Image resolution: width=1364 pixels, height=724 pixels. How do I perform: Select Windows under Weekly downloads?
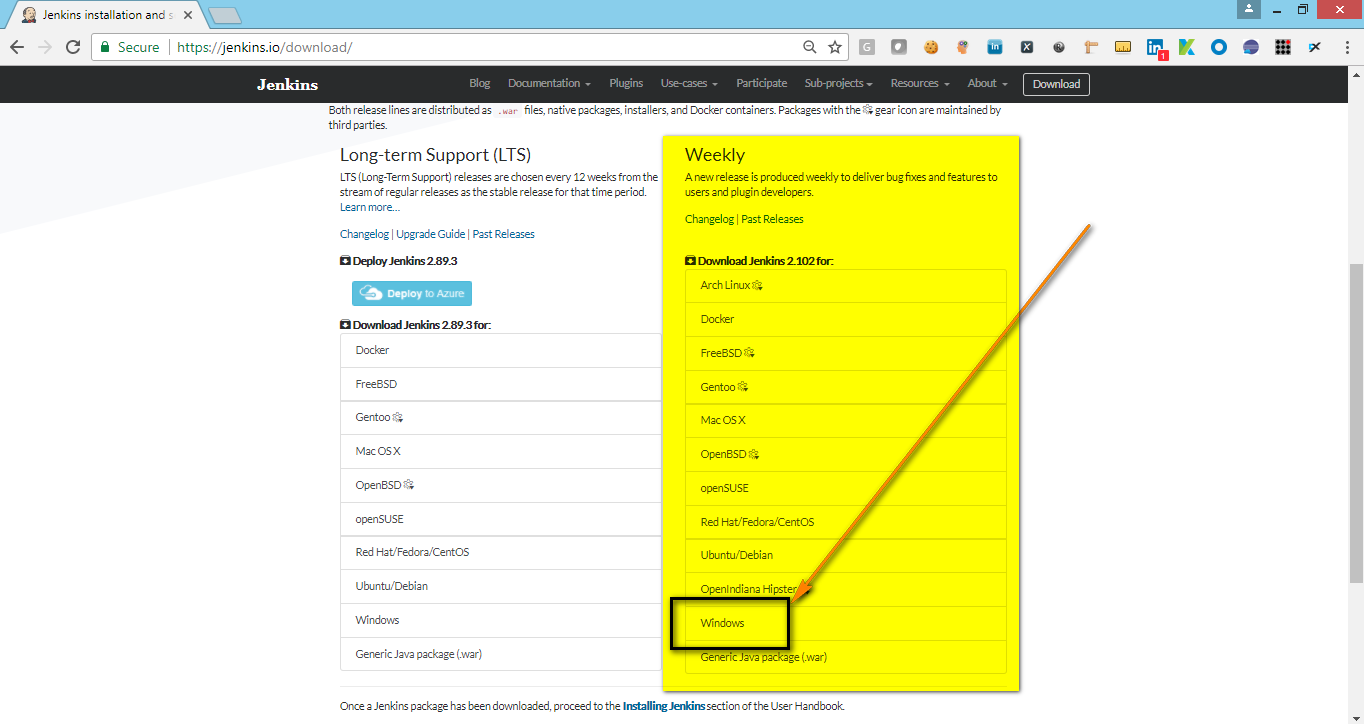pos(722,622)
